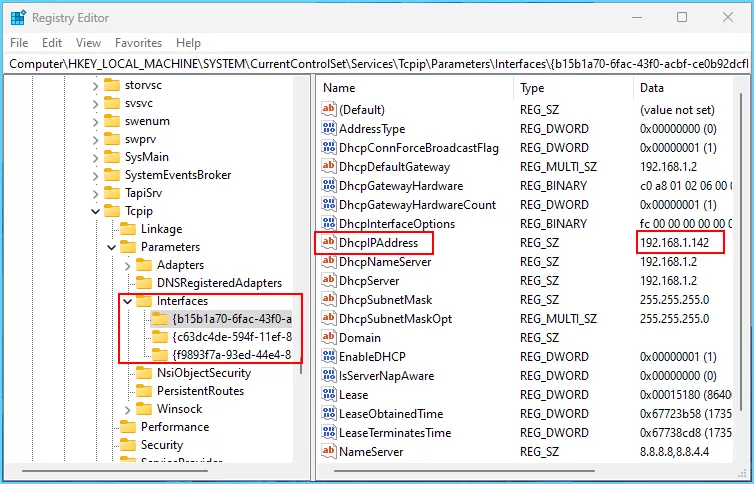Select the NameServer string icon

pos(329,451)
